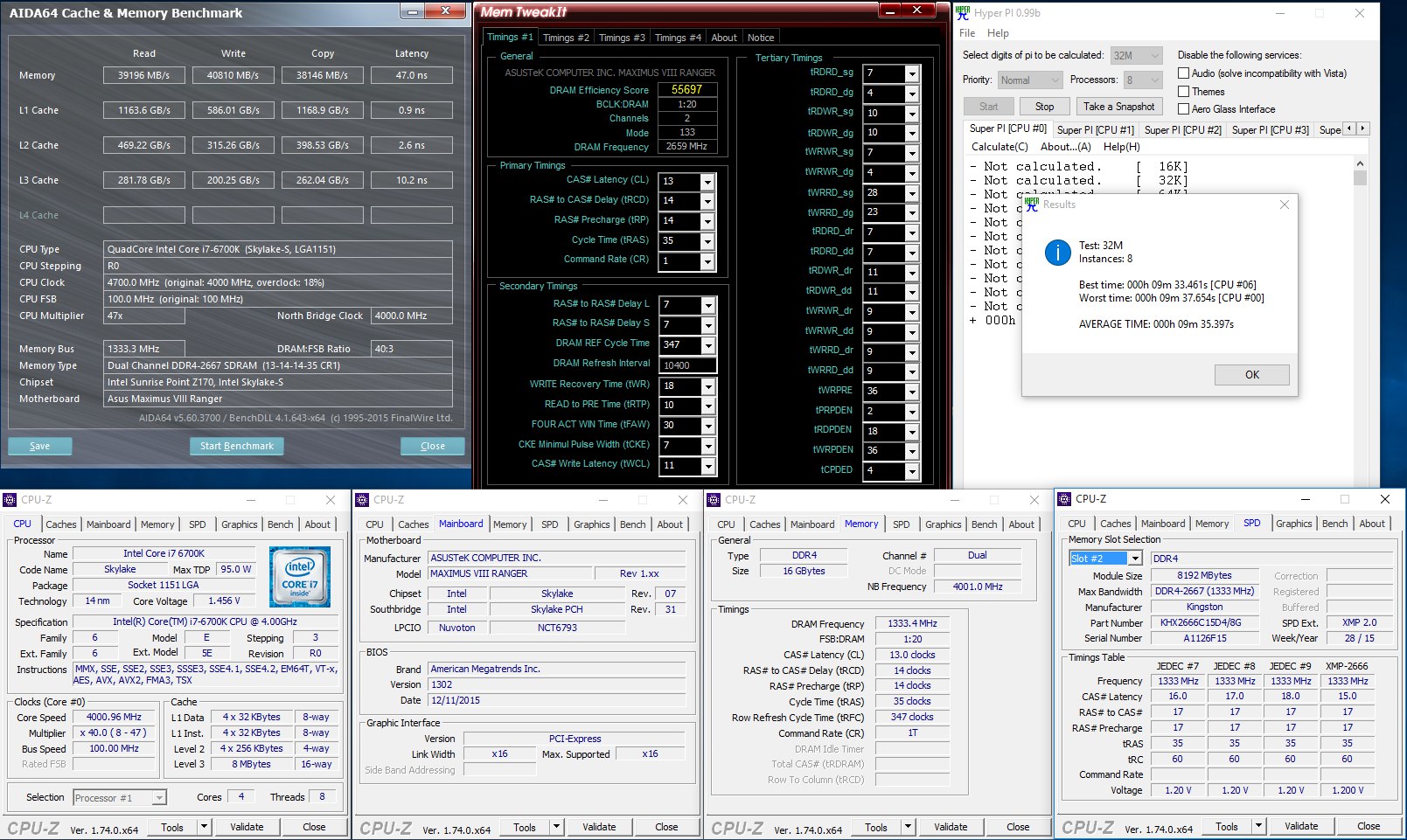Click the Memory Read value 39196 MB/s
Screen dimensions: 1407x840
coord(144,75)
